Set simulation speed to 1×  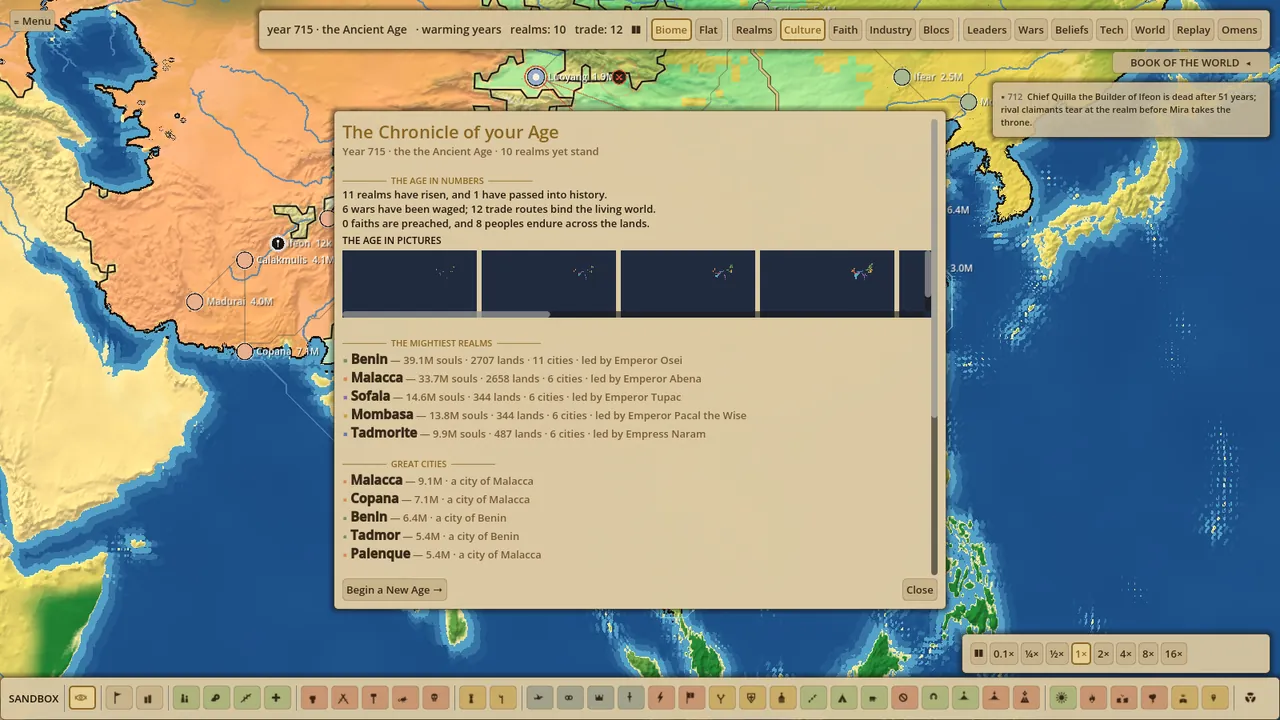point(1081,654)
